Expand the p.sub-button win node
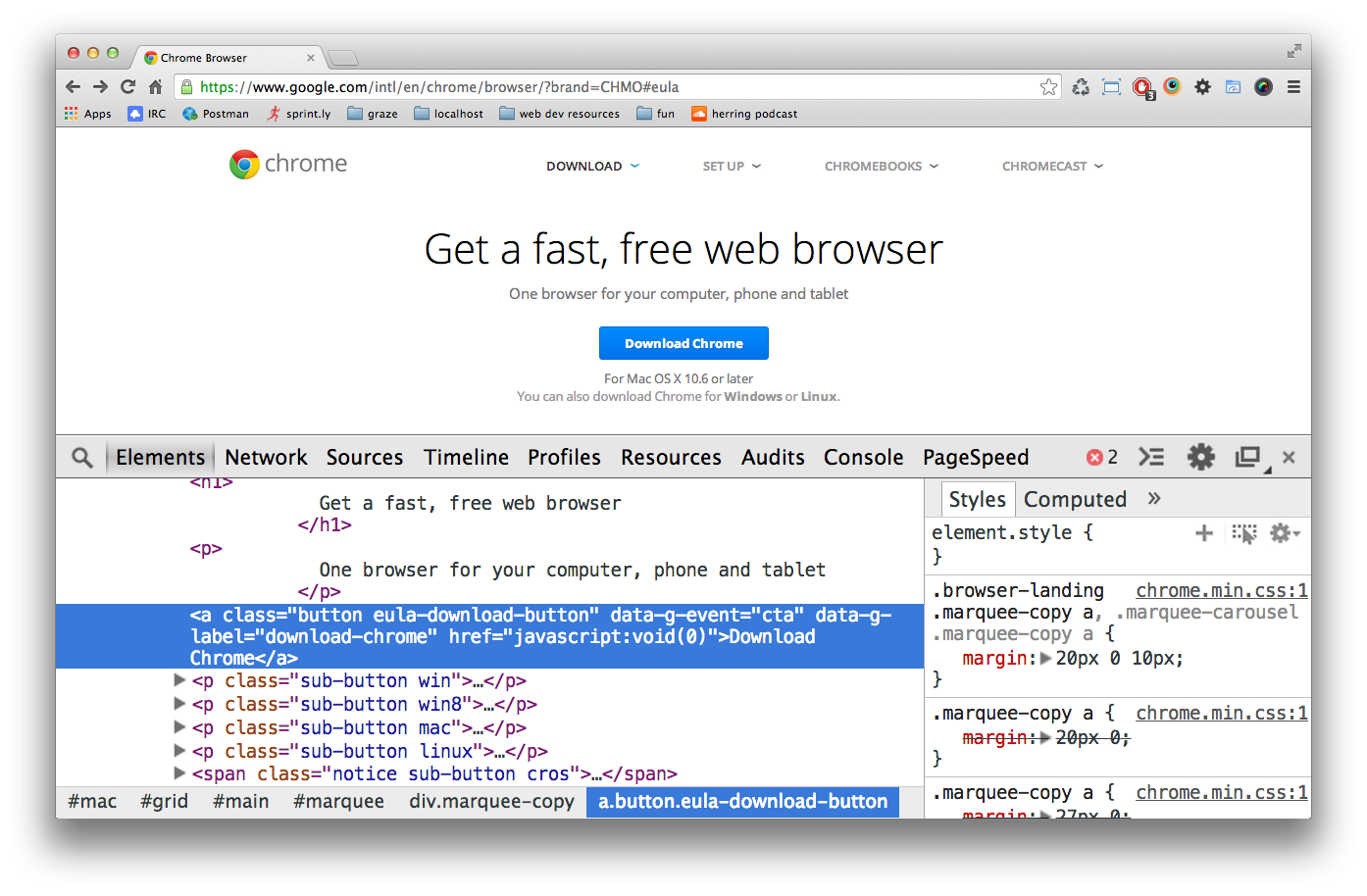The width and height of the screenshot is (1367, 896). tap(179, 680)
